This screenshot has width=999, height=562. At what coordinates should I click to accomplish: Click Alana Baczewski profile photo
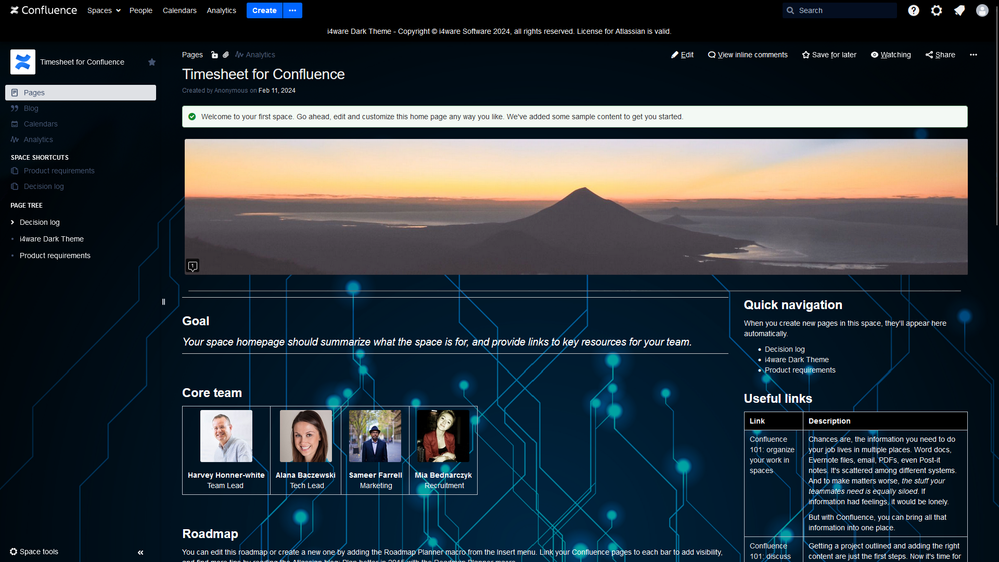(306, 436)
